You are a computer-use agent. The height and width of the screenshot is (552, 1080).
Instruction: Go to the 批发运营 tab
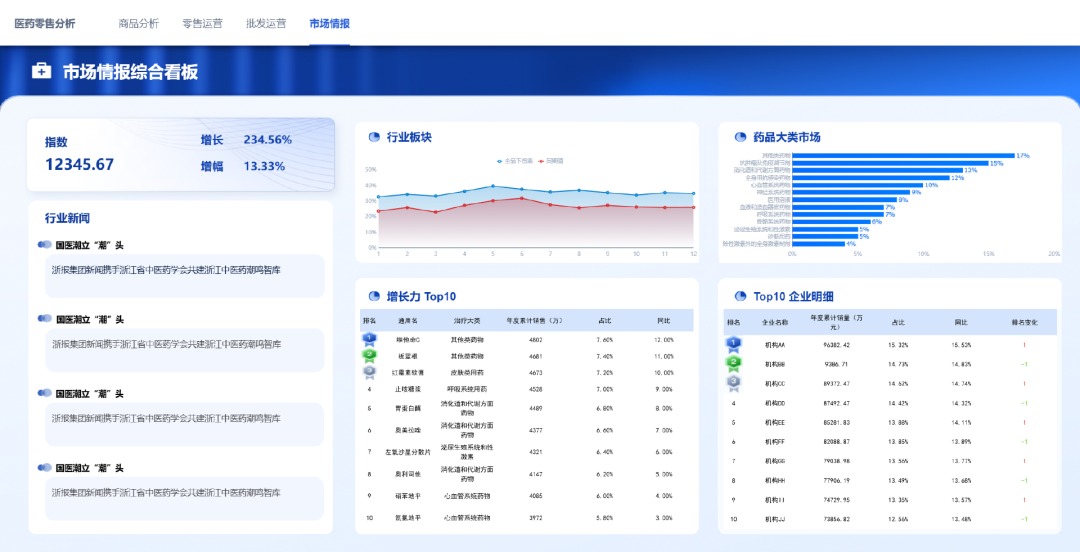tap(266, 23)
